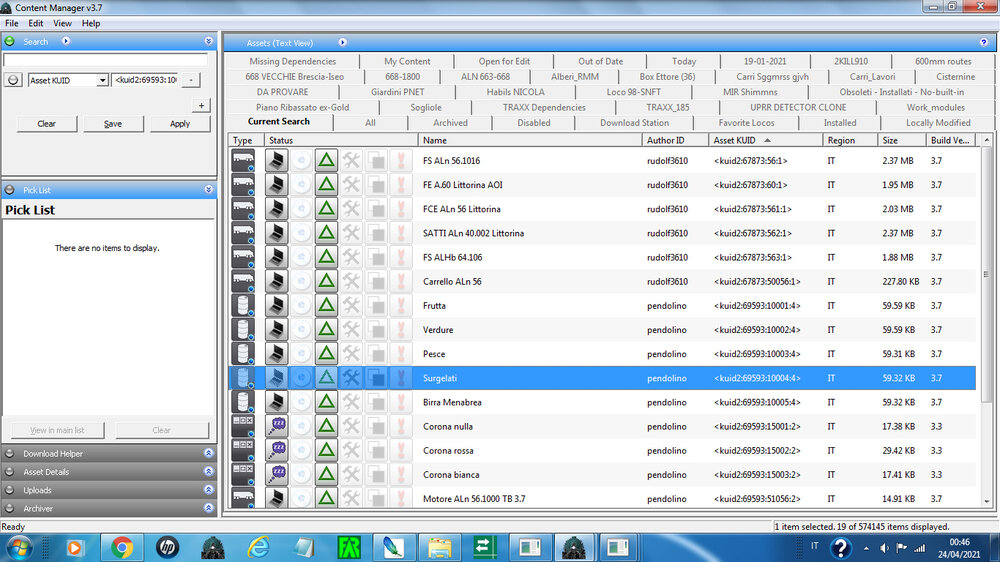Switch to the Missing Dependencies tab
The height and width of the screenshot is (562, 1000).
pyautogui.click(x=293, y=61)
